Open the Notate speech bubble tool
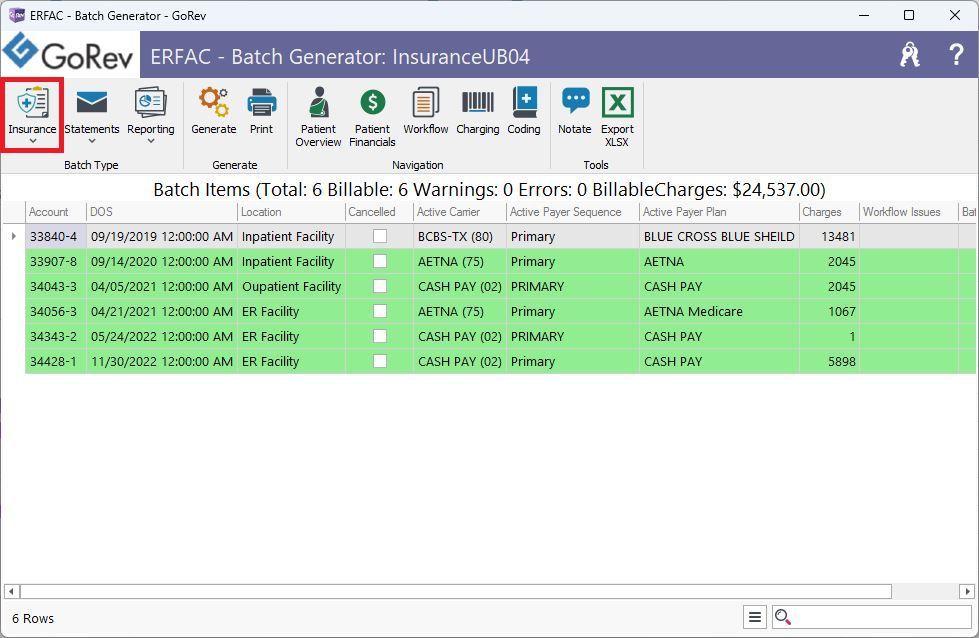Viewport: 979px width, 638px height. tap(575, 101)
